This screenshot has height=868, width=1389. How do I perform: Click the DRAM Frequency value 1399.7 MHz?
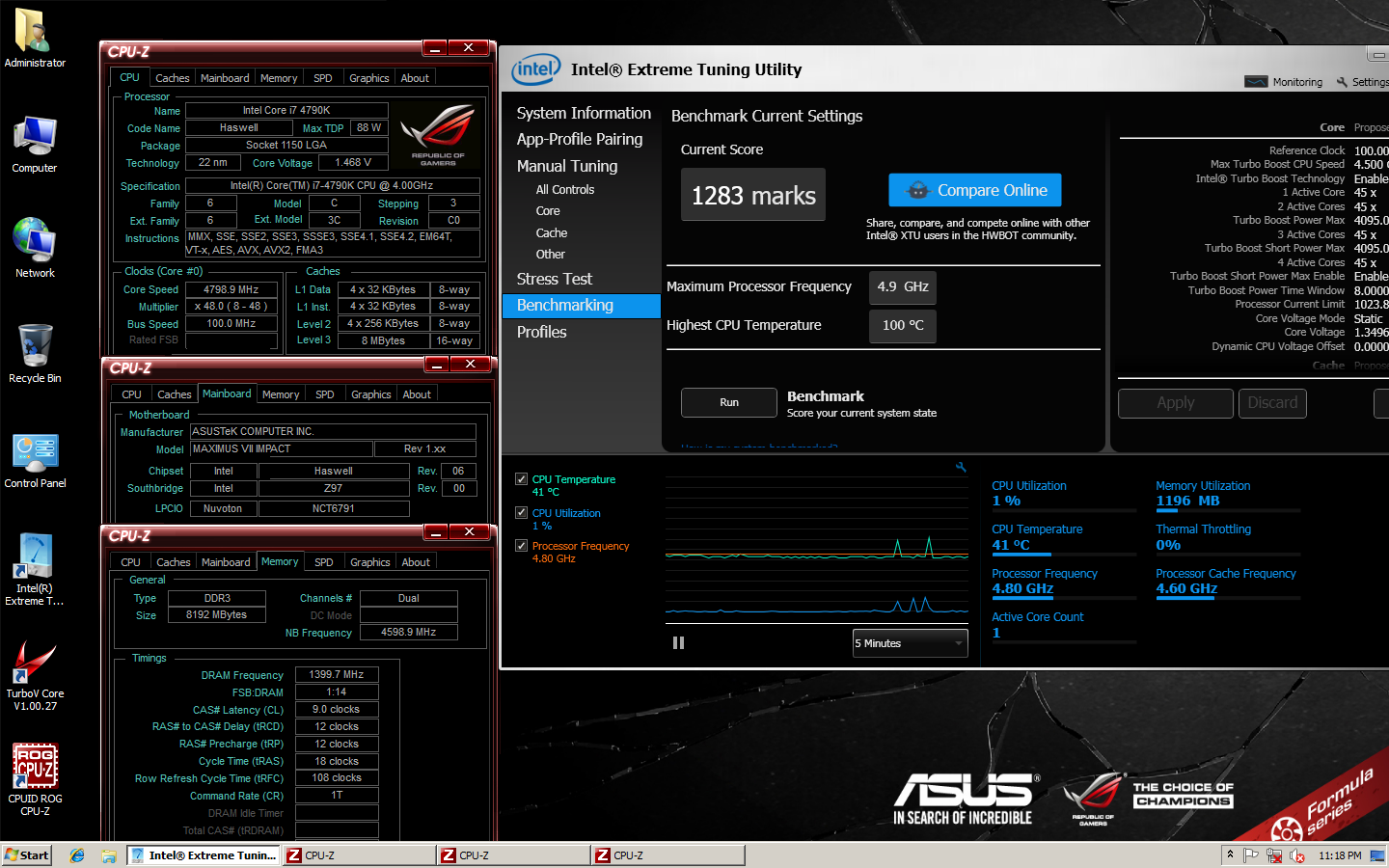337,675
